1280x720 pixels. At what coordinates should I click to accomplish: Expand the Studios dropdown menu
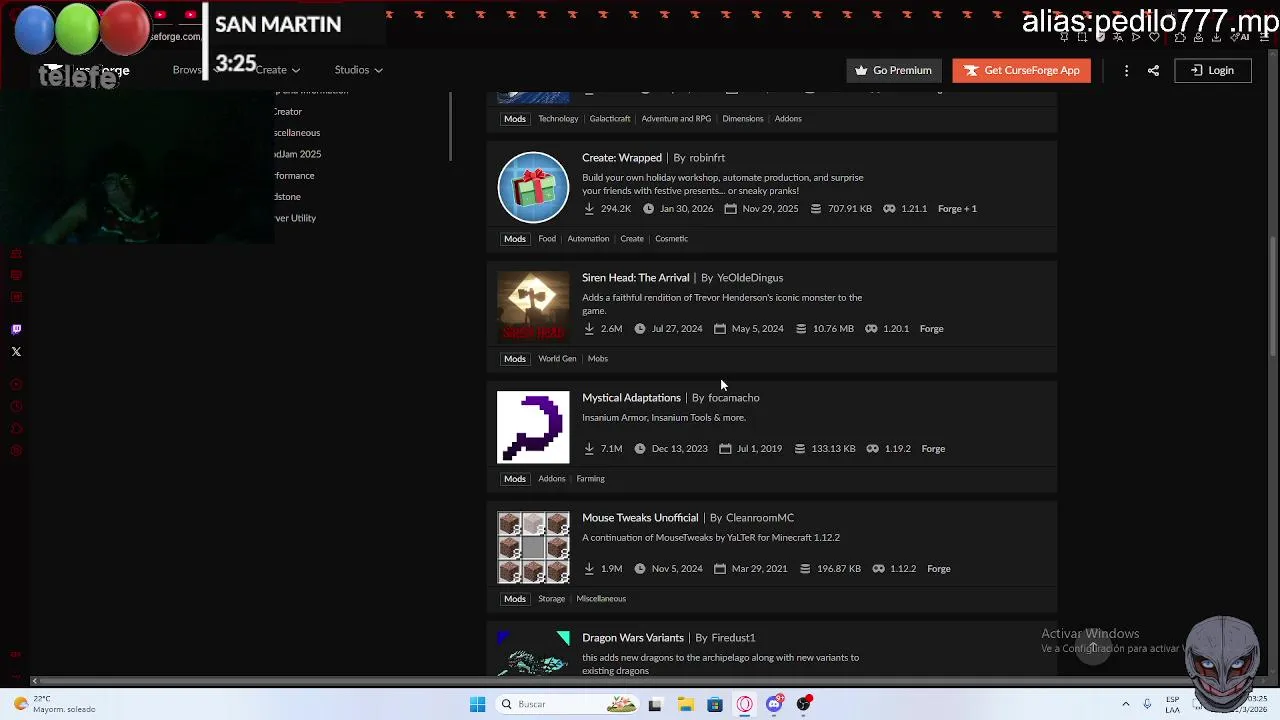358,70
